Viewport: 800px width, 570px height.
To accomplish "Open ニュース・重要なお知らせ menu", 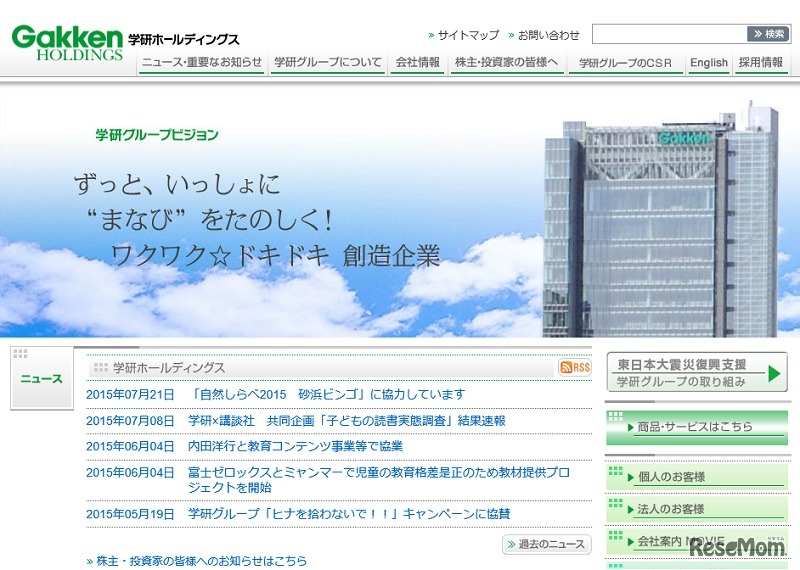I will 202,62.
